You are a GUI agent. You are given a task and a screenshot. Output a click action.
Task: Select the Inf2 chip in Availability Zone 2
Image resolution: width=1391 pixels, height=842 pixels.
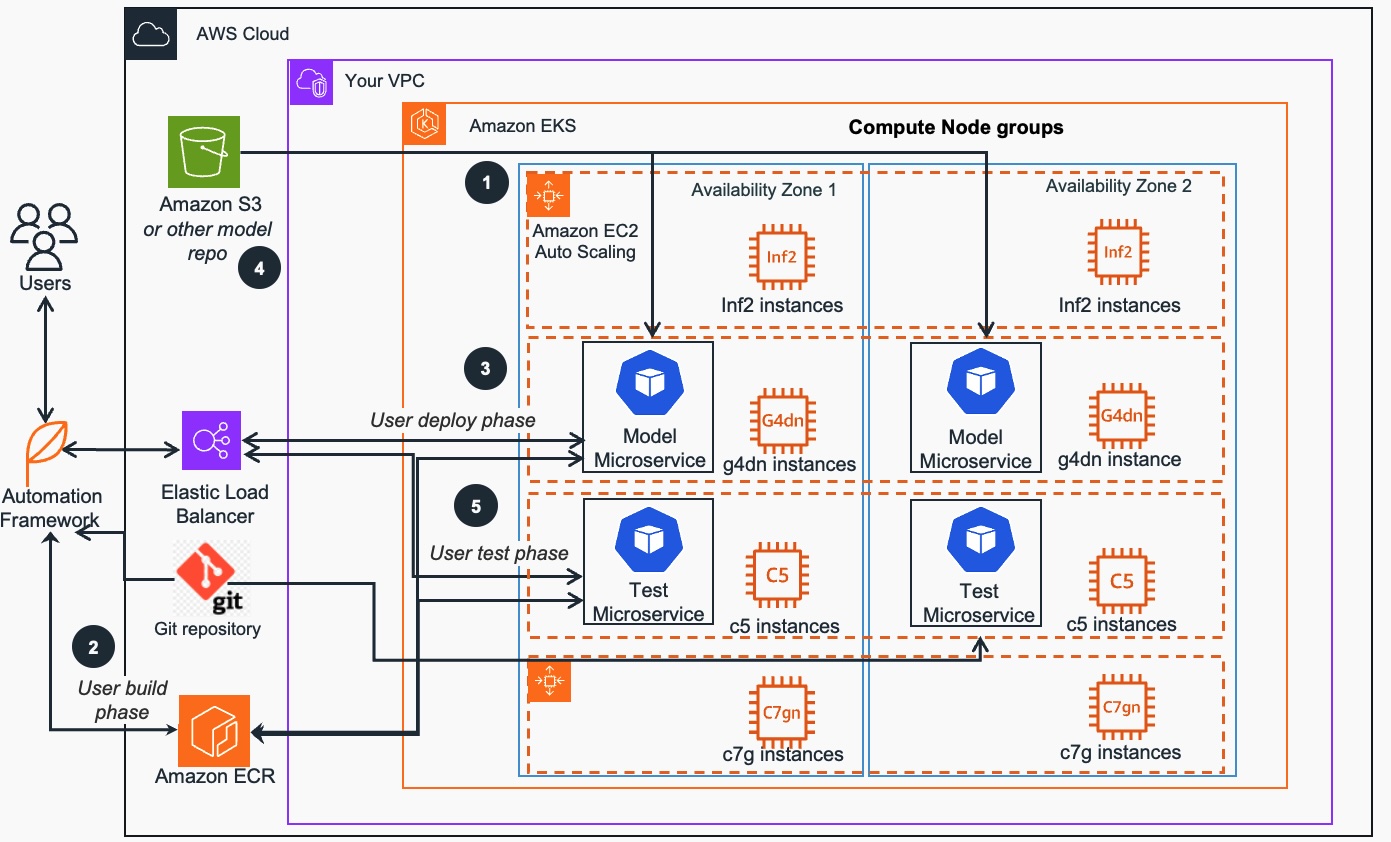(1117, 254)
